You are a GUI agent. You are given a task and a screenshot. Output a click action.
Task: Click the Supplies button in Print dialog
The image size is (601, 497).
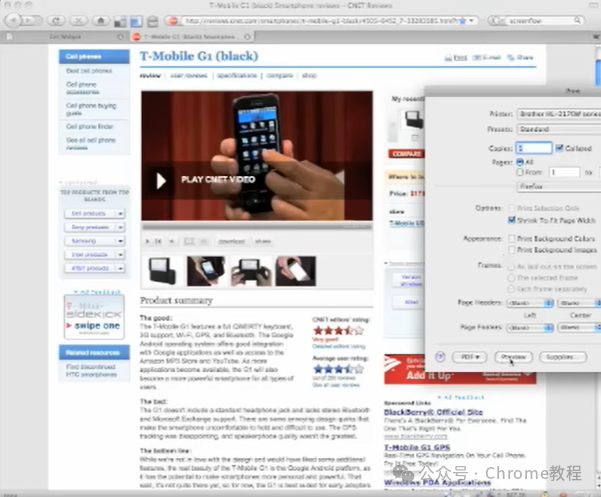click(x=563, y=357)
